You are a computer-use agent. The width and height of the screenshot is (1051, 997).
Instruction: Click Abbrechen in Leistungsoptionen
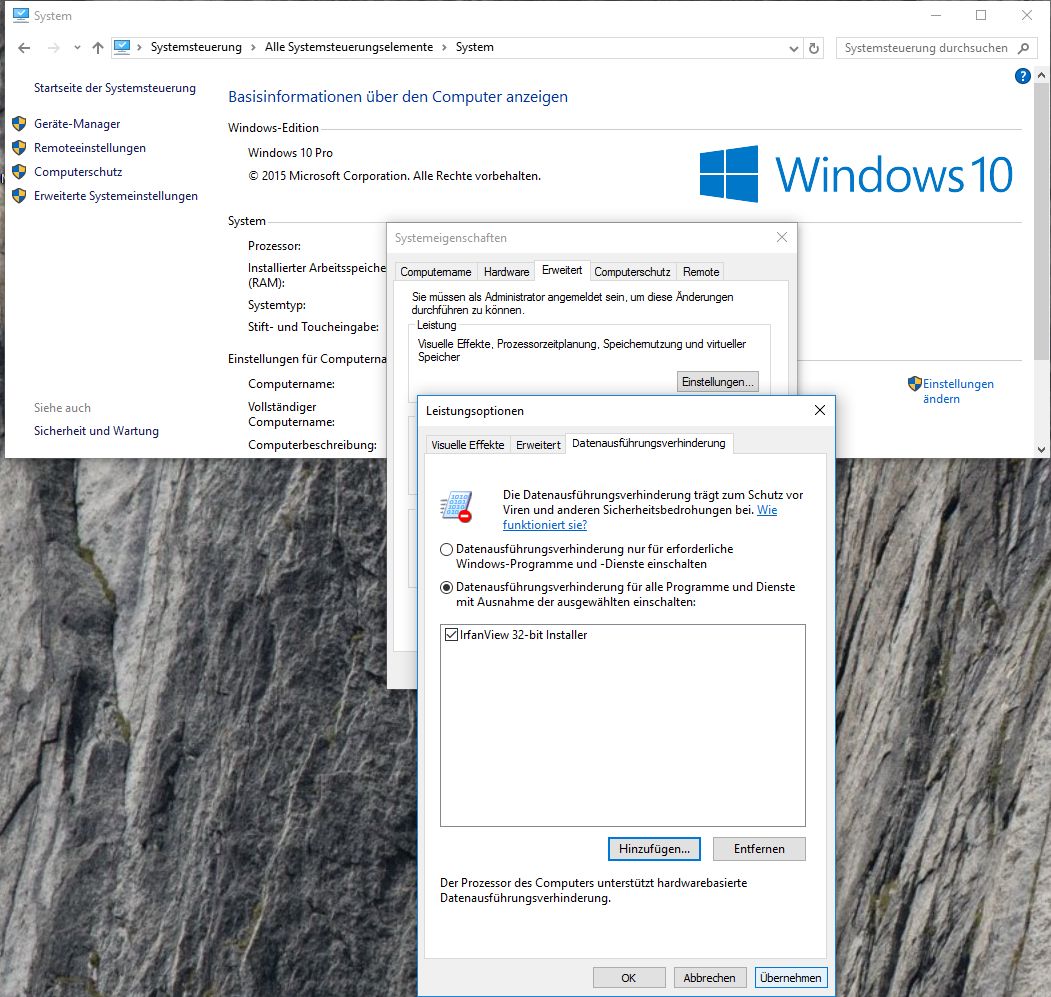pyautogui.click(x=709, y=978)
